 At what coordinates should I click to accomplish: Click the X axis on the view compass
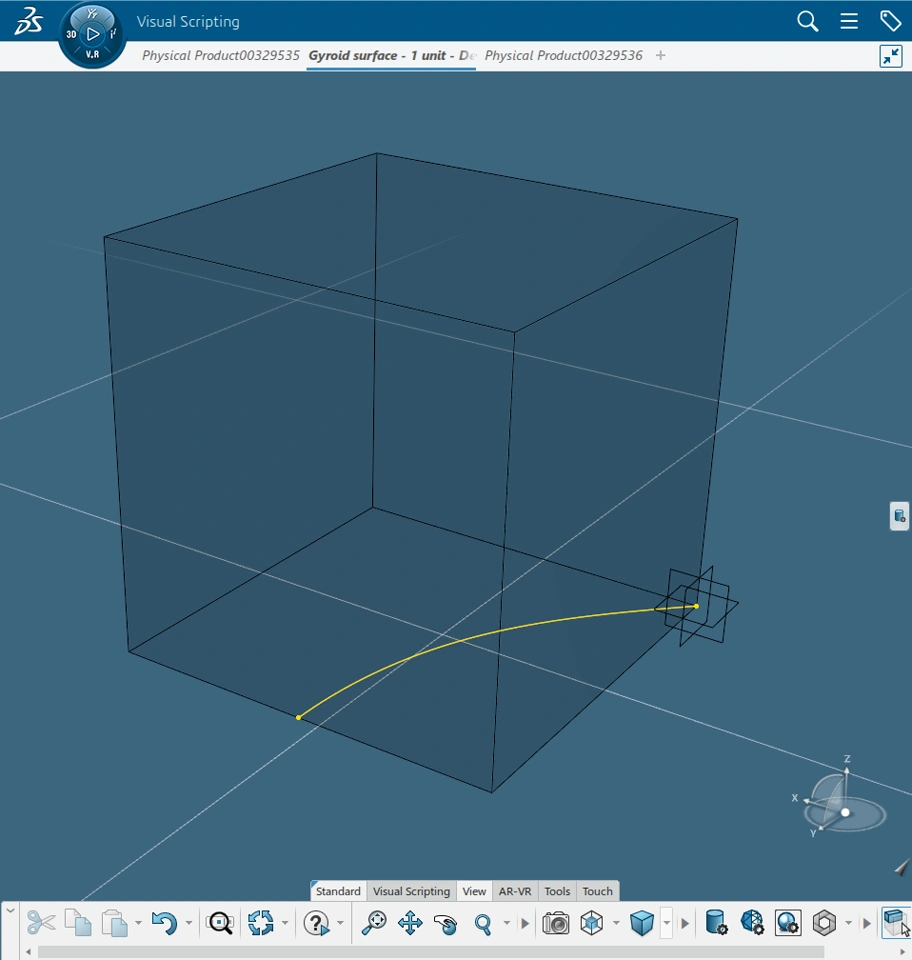(x=794, y=798)
